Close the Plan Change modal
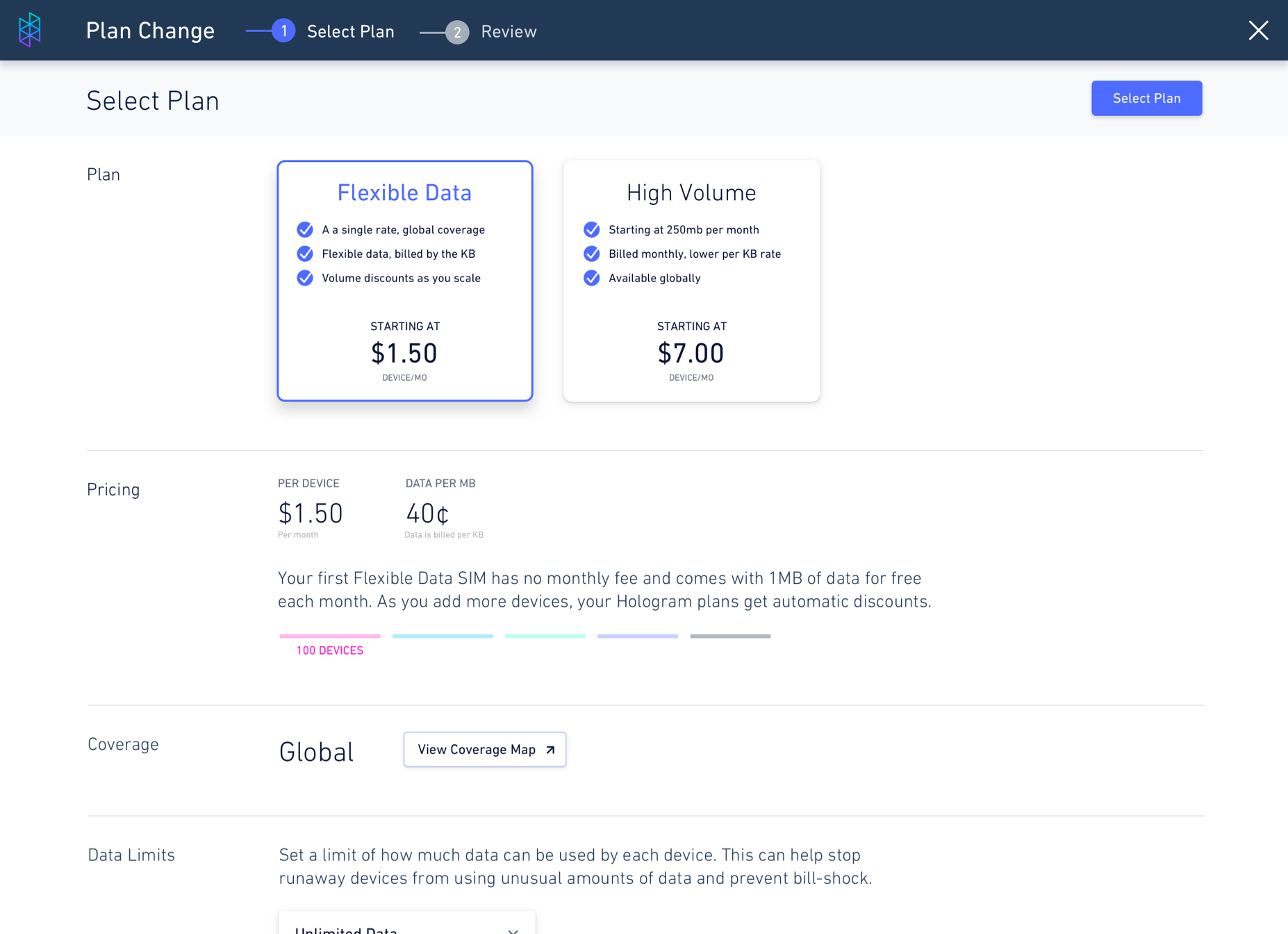This screenshot has height=934, width=1288. [1258, 30]
